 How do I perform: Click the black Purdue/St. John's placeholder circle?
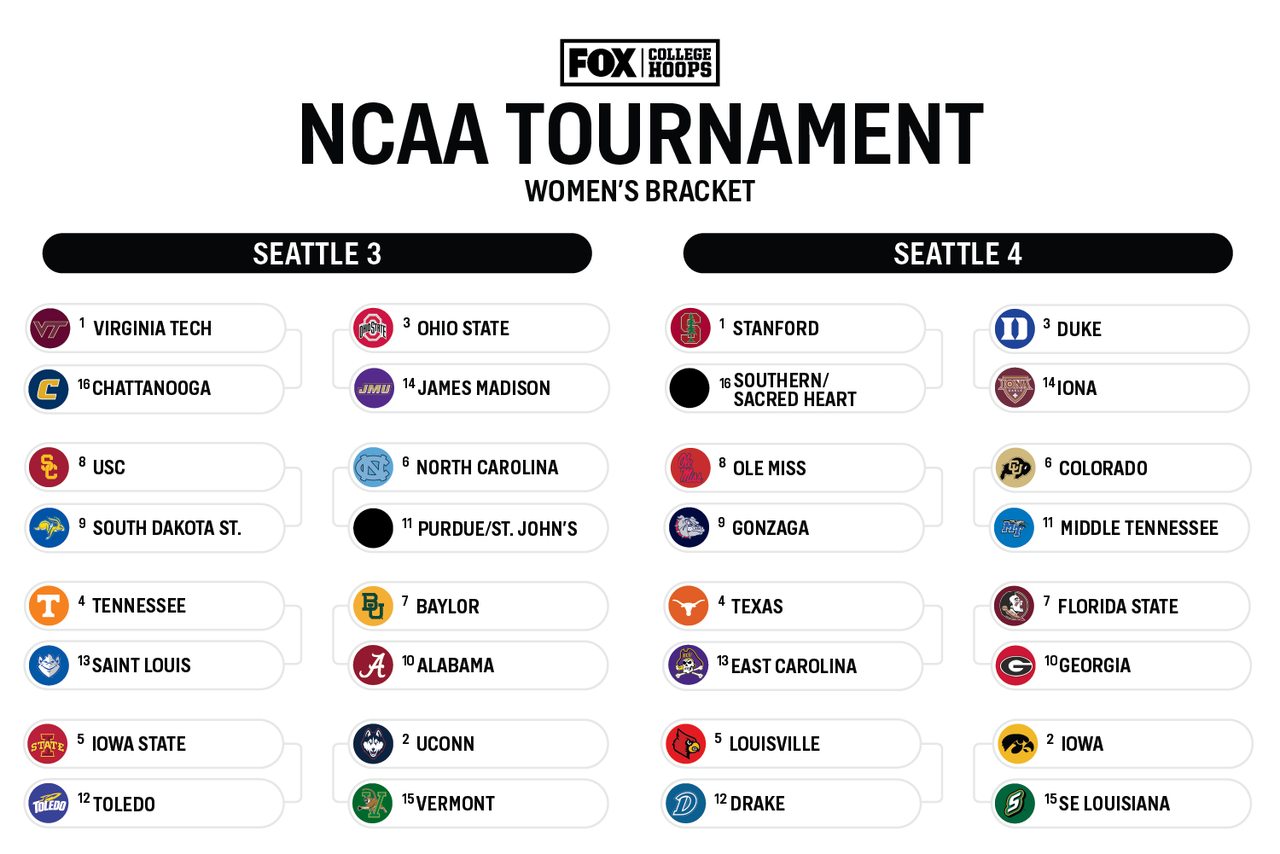[x=373, y=528]
